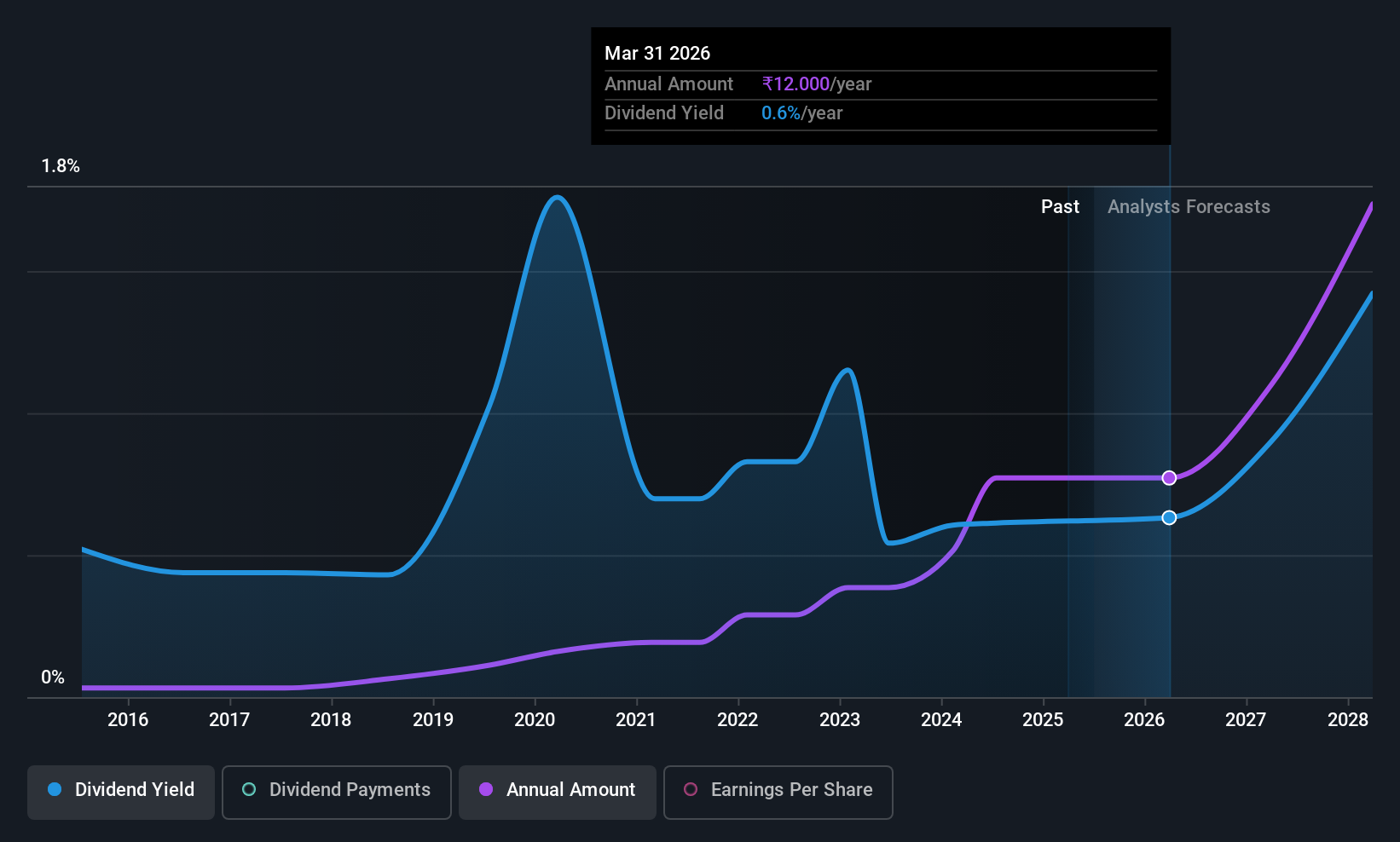The image size is (1400, 842).
Task: Click the Annual Amount tooltip label
Action: [668, 84]
